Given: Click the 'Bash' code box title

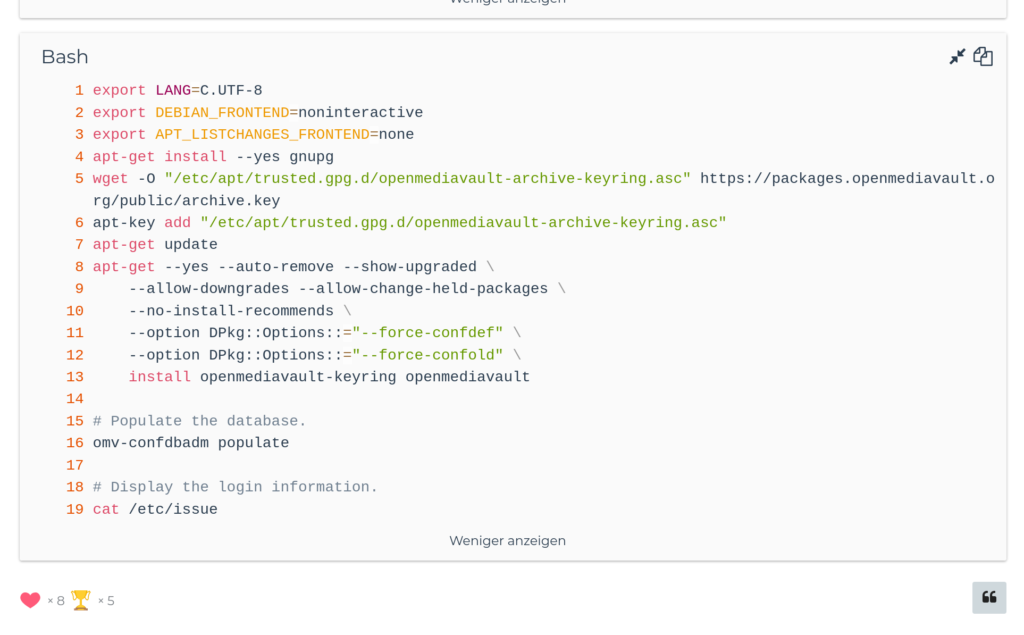Looking at the screenshot, I should pyautogui.click(x=65, y=57).
